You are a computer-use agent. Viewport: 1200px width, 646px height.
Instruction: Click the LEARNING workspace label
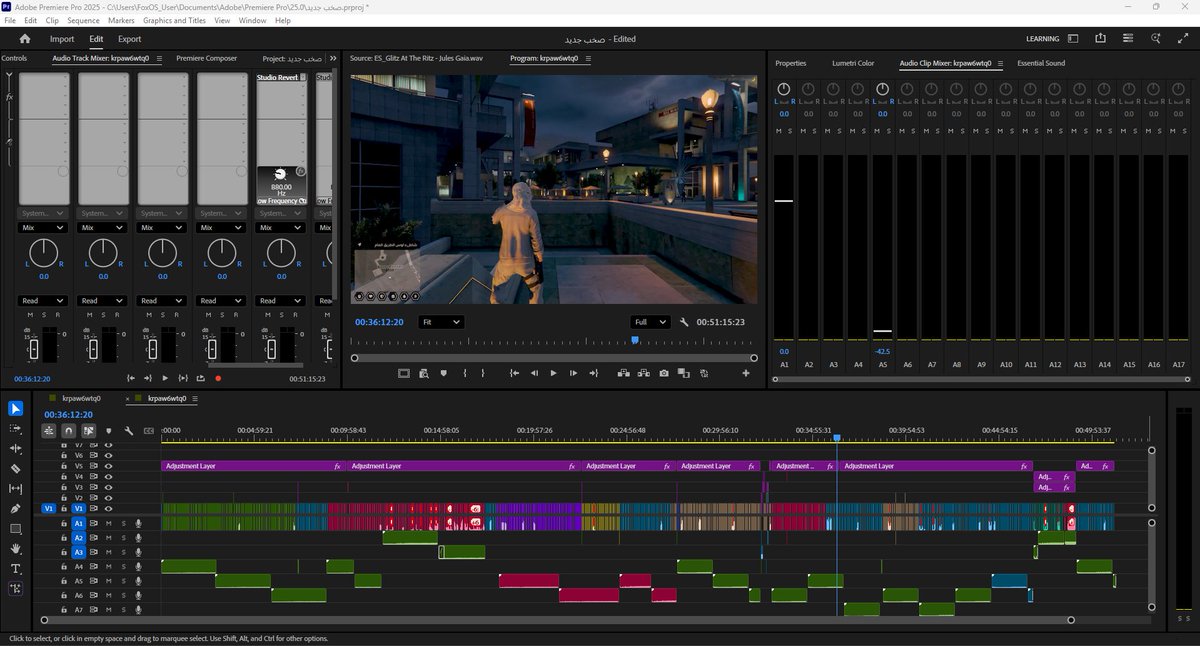pos(1042,39)
